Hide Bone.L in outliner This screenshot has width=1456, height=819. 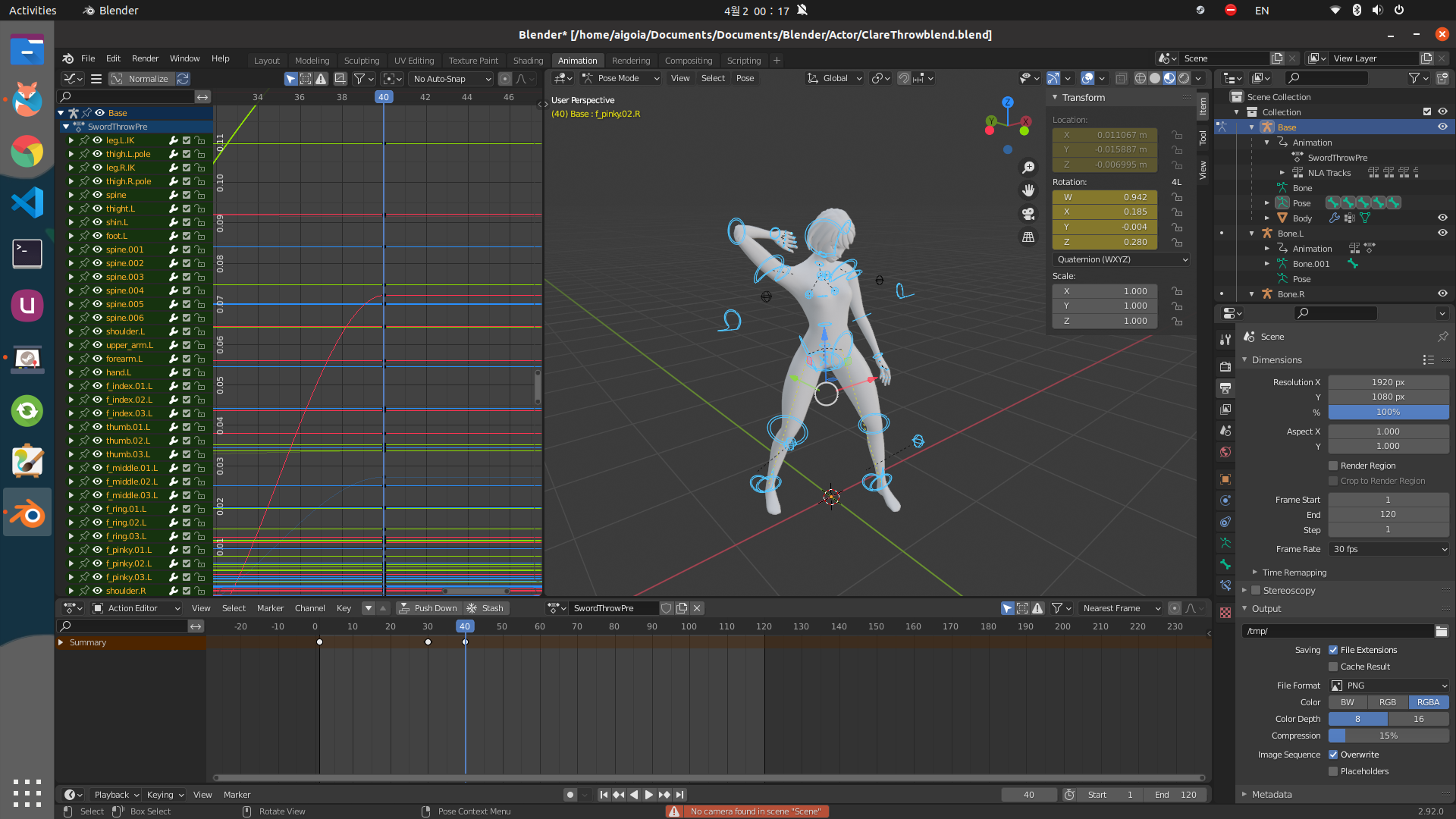1442,233
